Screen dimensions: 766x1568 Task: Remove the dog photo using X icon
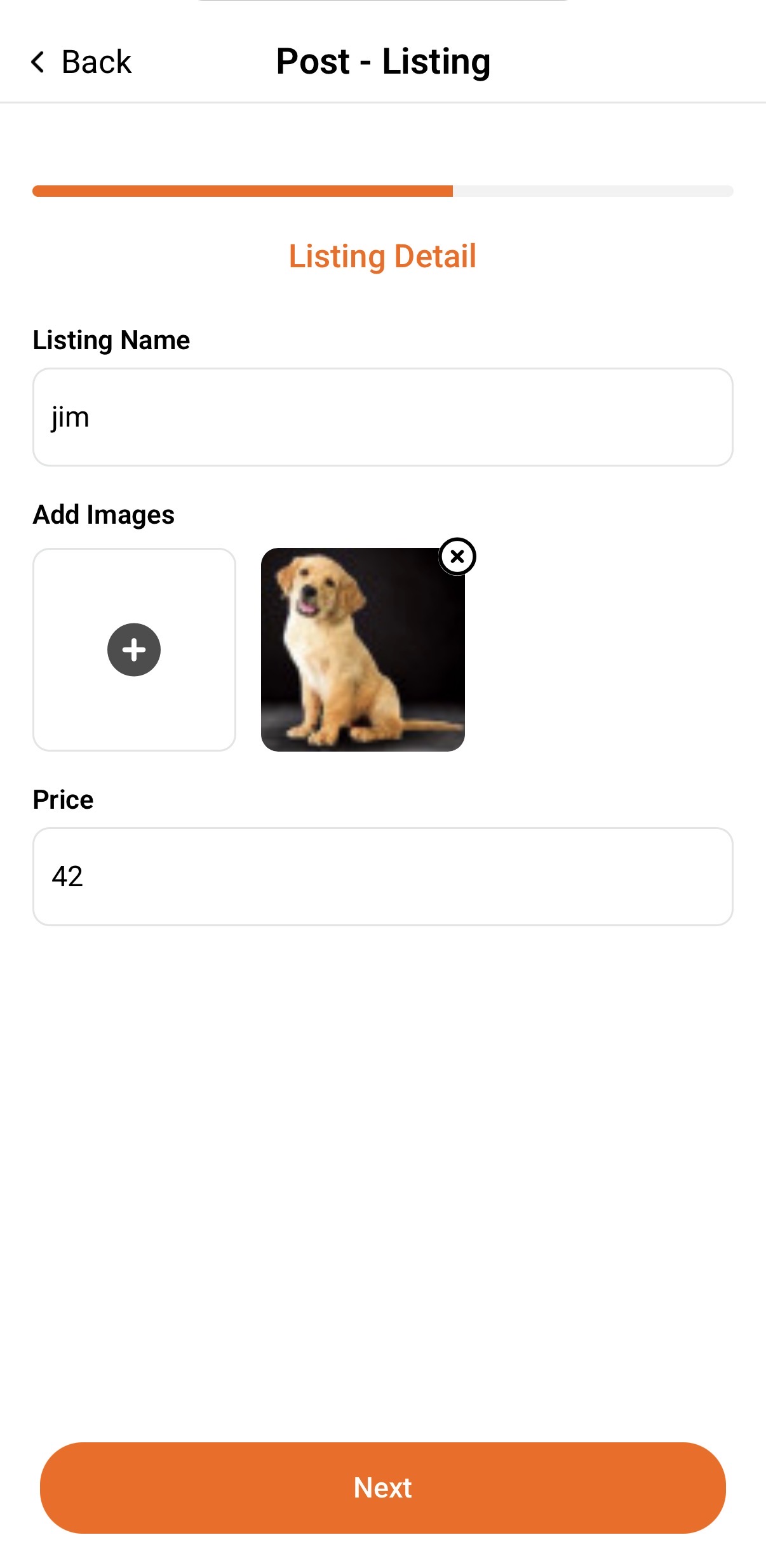pyautogui.click(x=457, y=557)
